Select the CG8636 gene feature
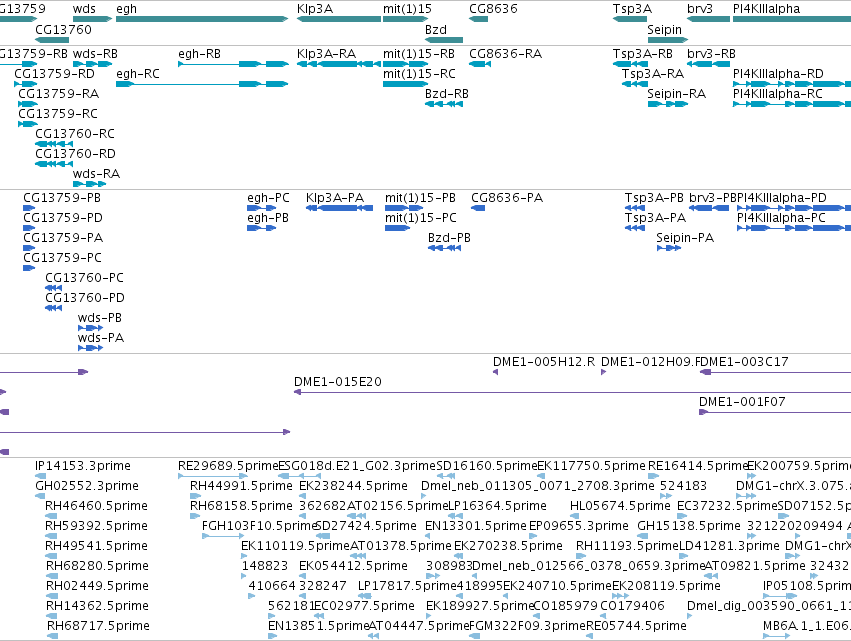Image resolution: width=851 pixels, height=641 pixels. click(x=479, y=19)
